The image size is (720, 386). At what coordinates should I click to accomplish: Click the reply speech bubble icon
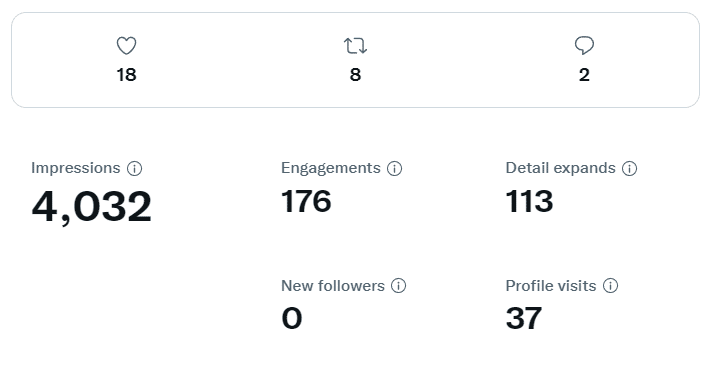pos(584,46)
